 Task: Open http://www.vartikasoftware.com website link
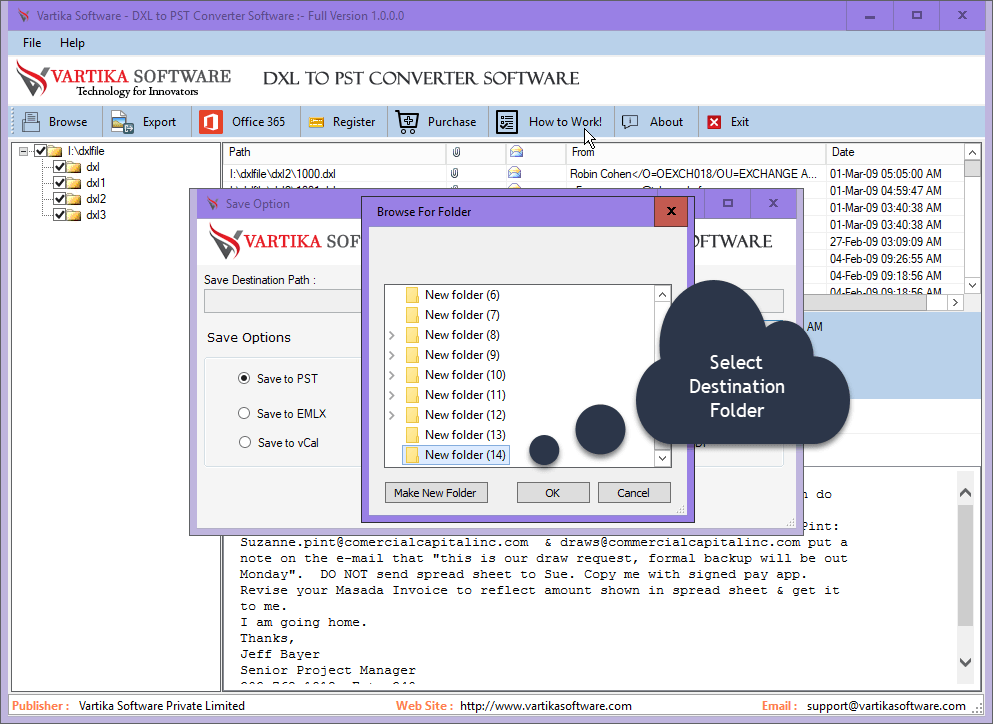click(x=546, y=706)
